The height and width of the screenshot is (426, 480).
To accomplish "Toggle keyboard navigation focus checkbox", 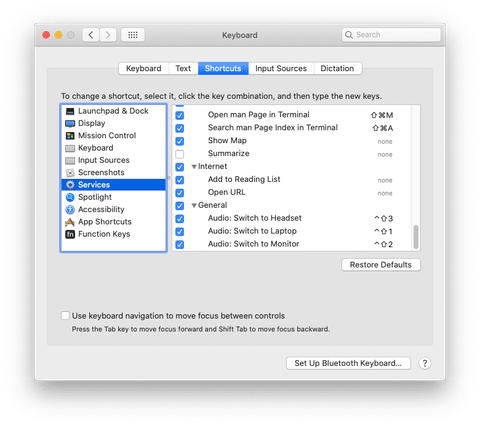I will 65,315.
